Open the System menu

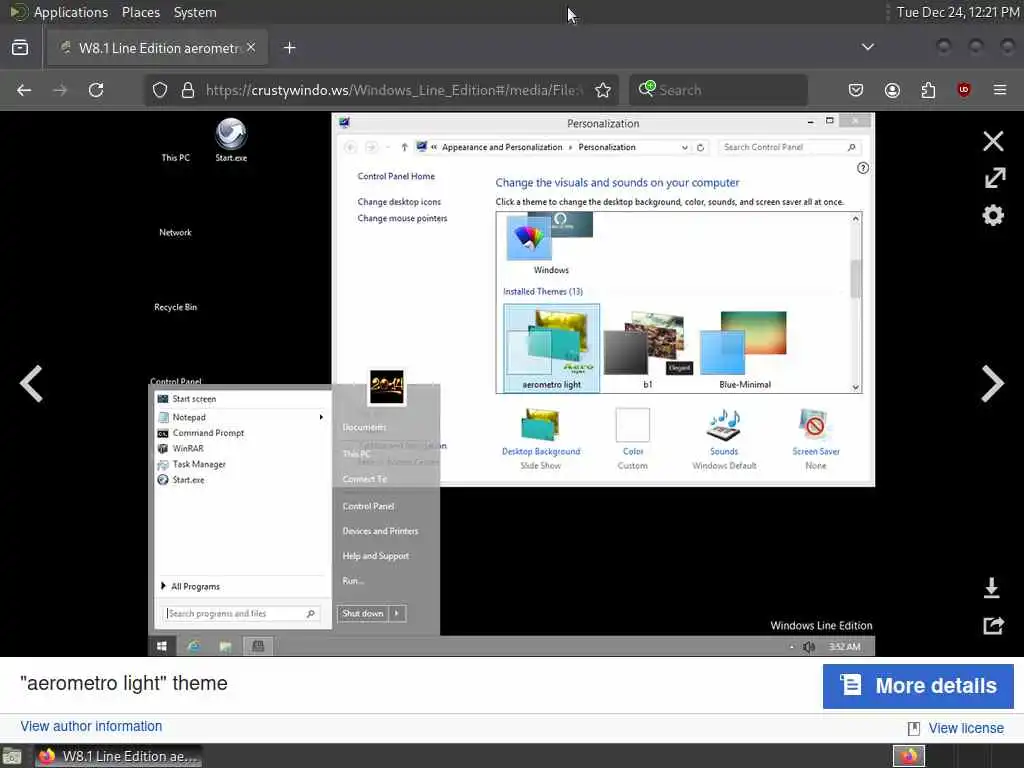click(195, 12)
